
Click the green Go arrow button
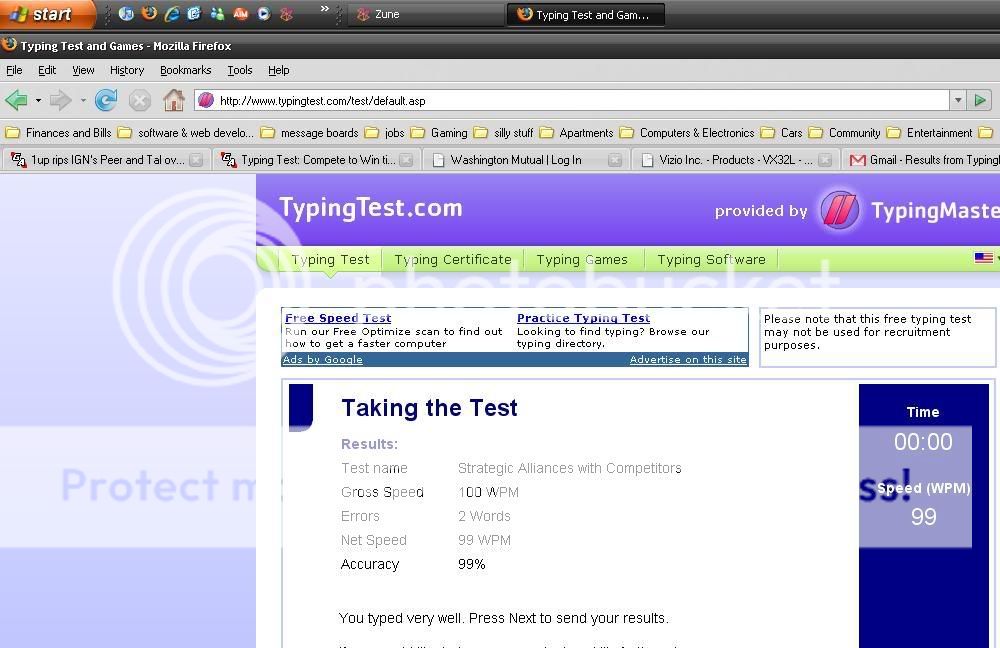[980, 100]
